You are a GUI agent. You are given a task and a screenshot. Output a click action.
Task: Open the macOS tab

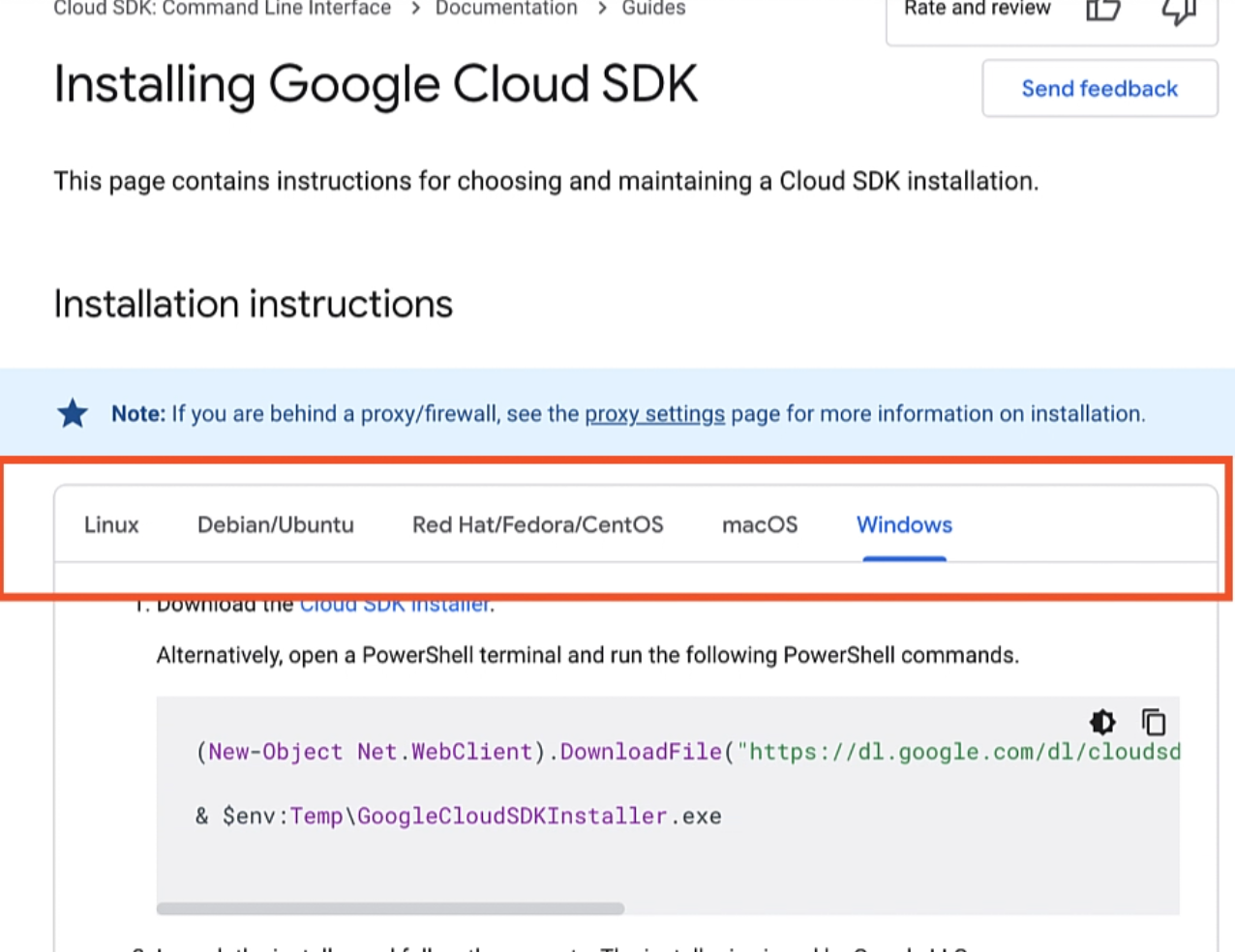point(760,524)
